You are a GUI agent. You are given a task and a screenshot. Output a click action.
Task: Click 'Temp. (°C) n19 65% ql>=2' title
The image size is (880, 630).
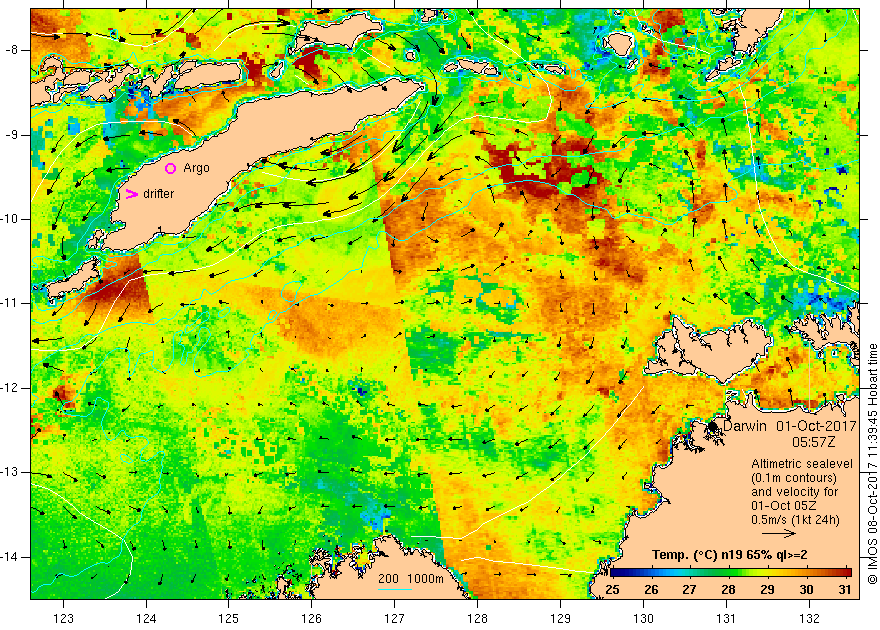(x=730, y=555)
